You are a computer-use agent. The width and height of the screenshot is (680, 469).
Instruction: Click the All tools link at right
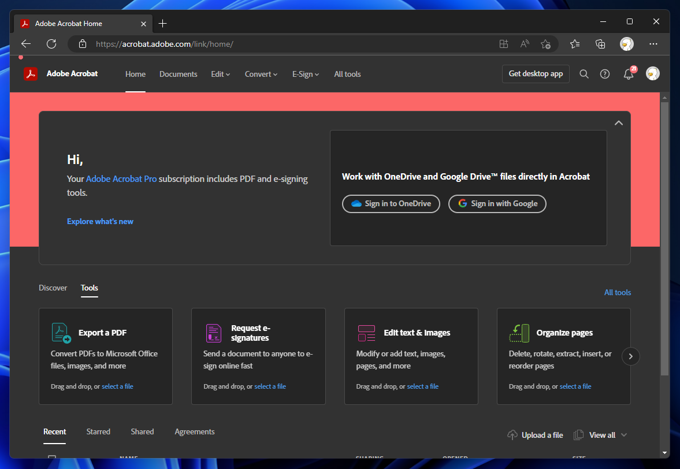pyautogui.click(x=617, y=292)
